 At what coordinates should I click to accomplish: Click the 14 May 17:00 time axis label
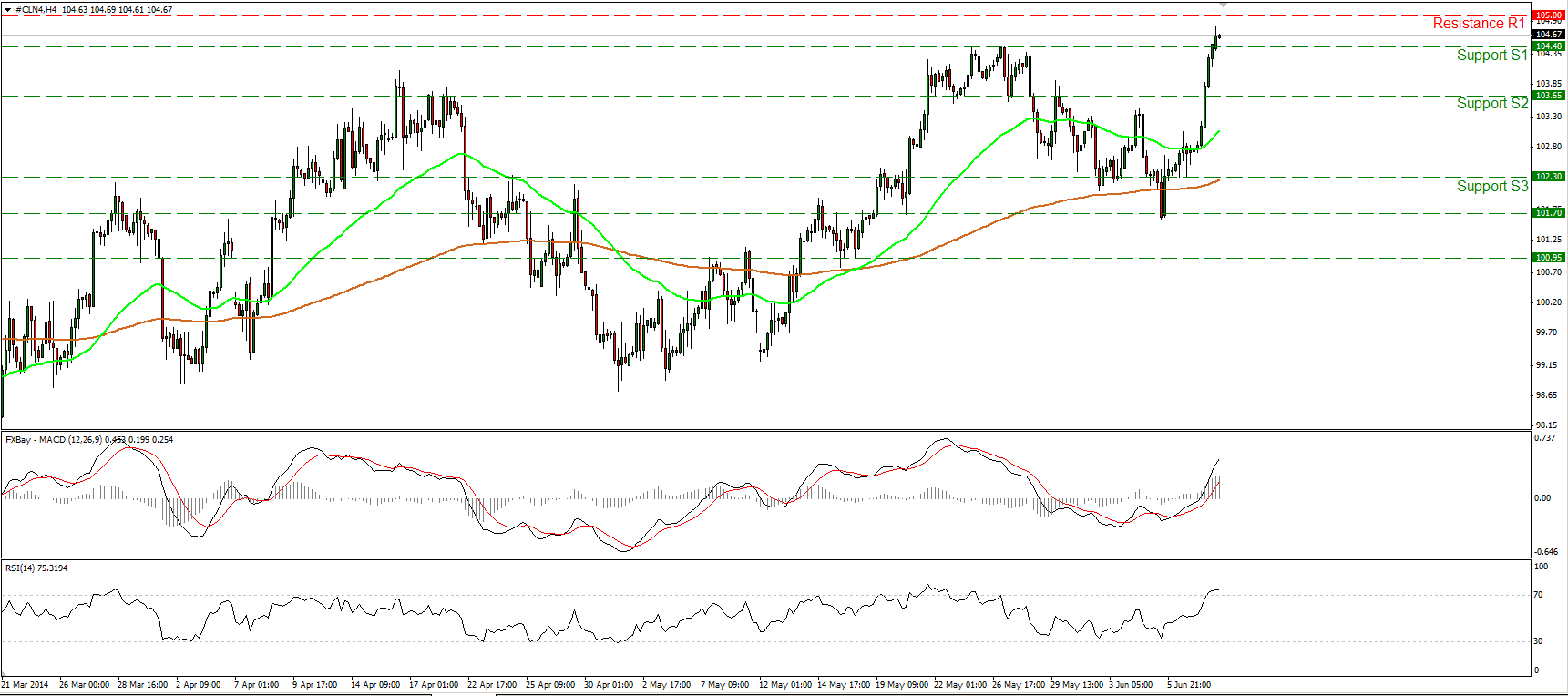[844, 685]
